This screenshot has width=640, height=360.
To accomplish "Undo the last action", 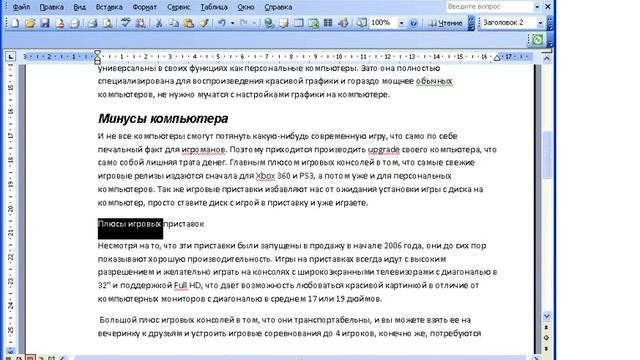I will pos(222,23).
